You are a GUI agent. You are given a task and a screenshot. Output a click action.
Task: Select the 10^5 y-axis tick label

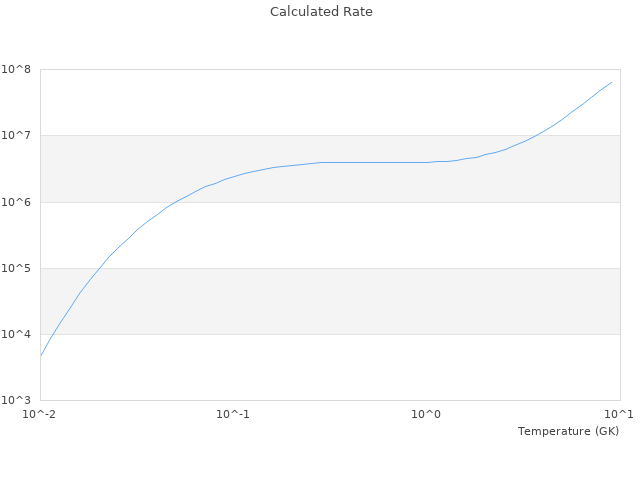16,268
